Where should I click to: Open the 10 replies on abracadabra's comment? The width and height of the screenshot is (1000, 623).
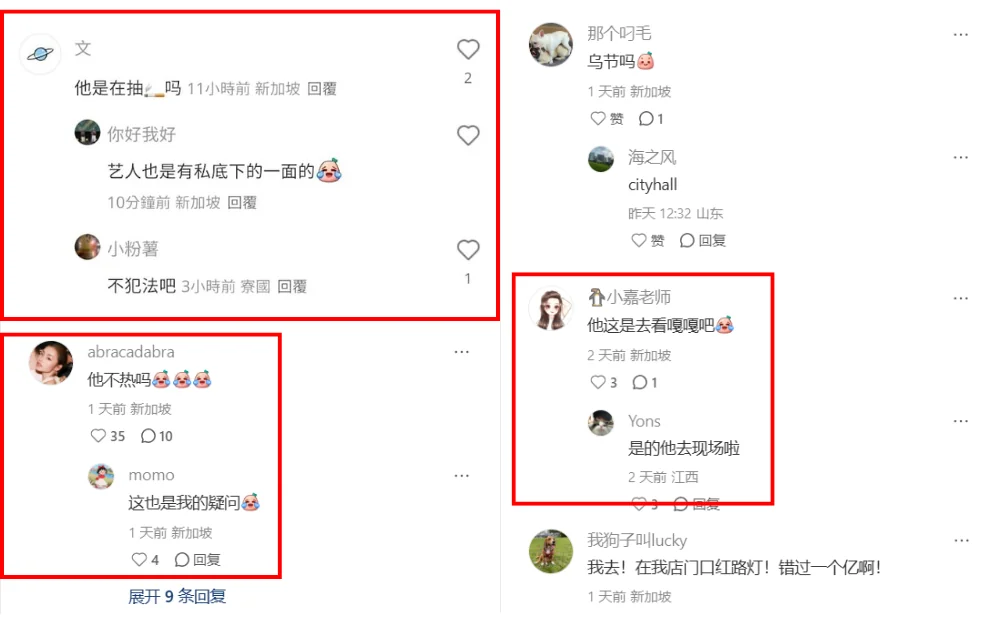pyautogui.click(x=157, y=436)
